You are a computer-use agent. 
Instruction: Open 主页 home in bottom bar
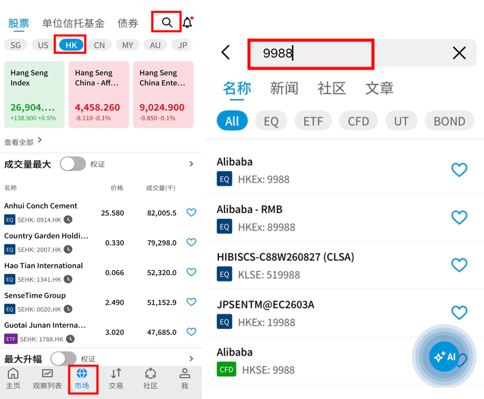coord(13,379)
